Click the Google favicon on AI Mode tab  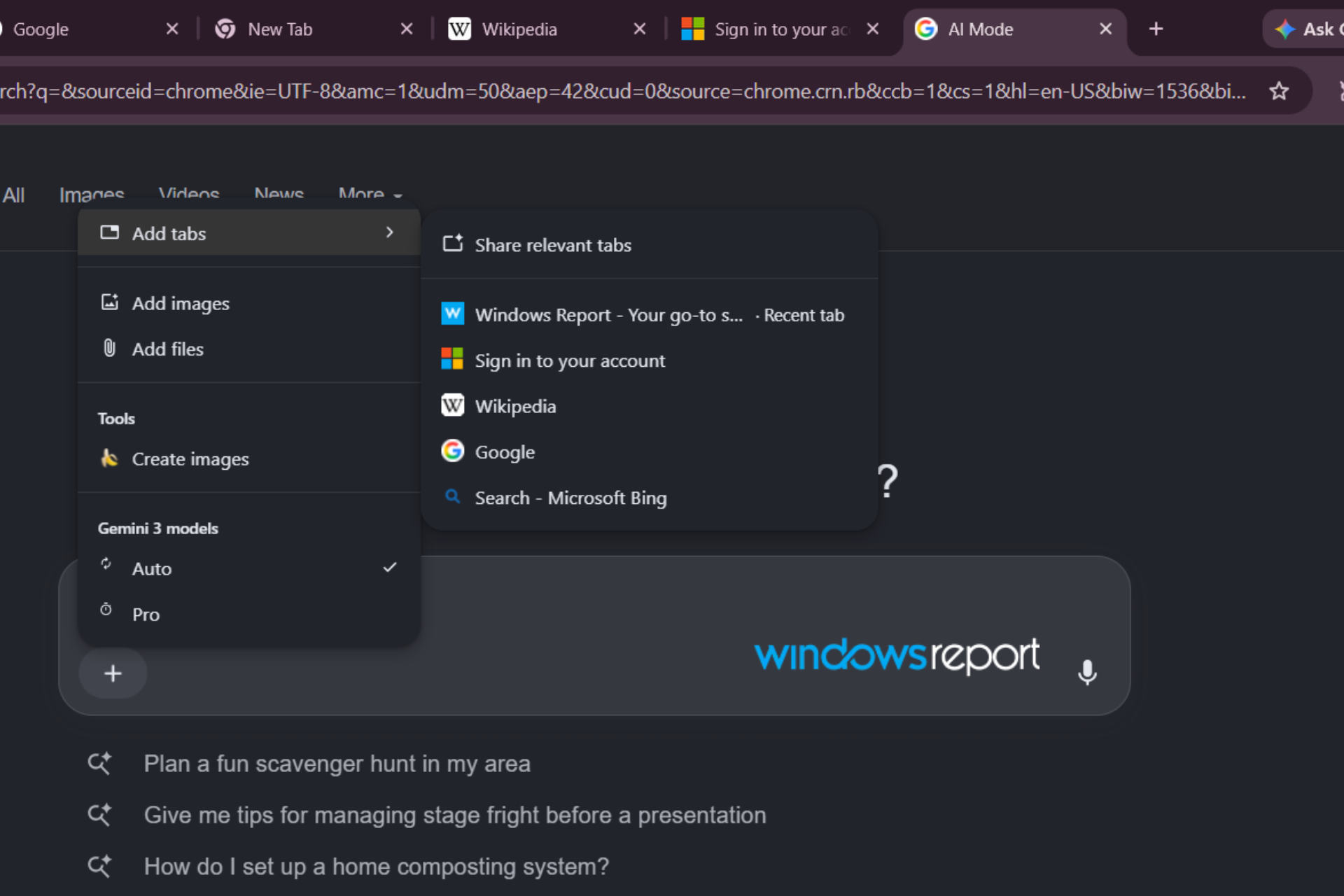click(x=925, y=29)
